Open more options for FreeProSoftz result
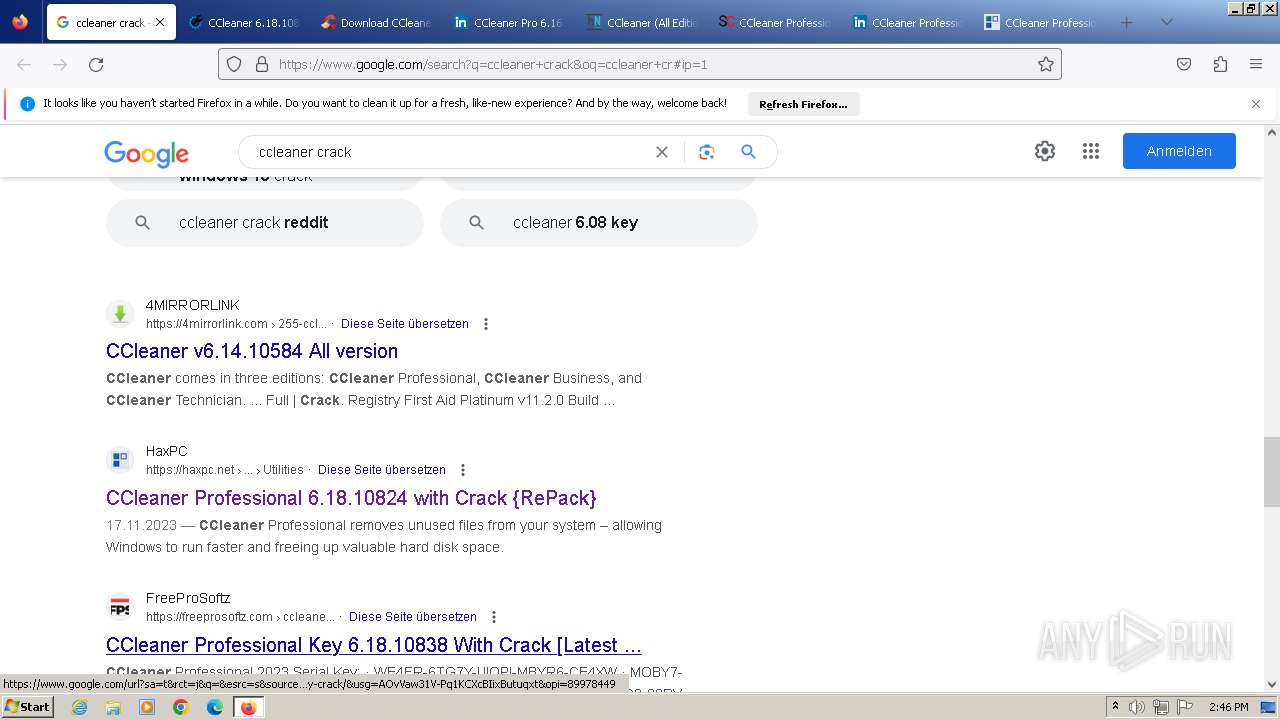The height and width of the screenshot is (720, 1280). (494, 617)
